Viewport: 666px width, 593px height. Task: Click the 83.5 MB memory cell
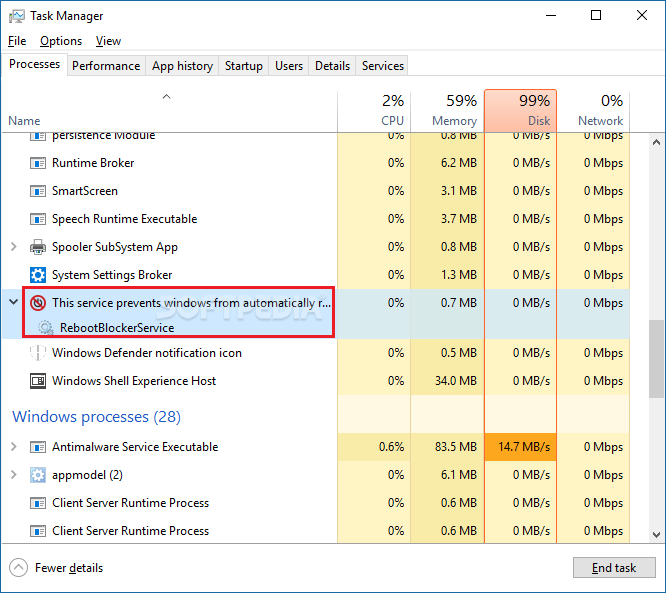[447, 447]
